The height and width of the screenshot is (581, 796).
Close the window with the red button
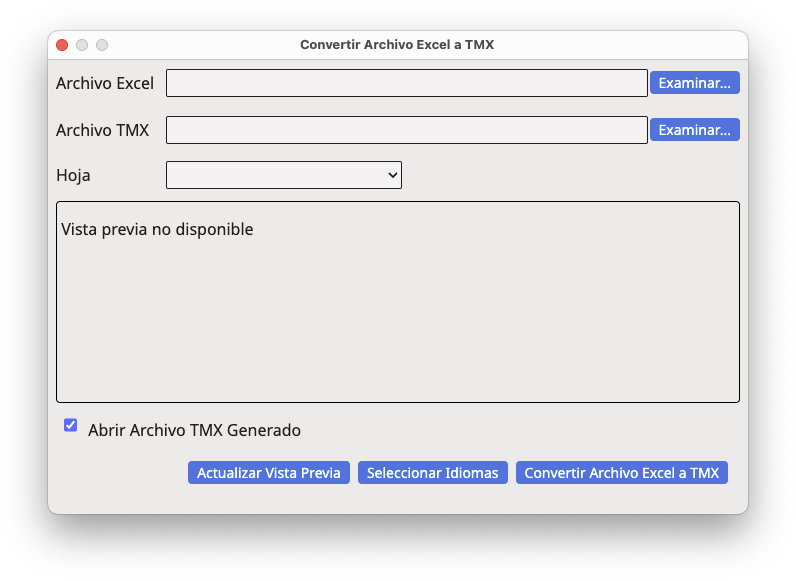click(x=62, y=45)
